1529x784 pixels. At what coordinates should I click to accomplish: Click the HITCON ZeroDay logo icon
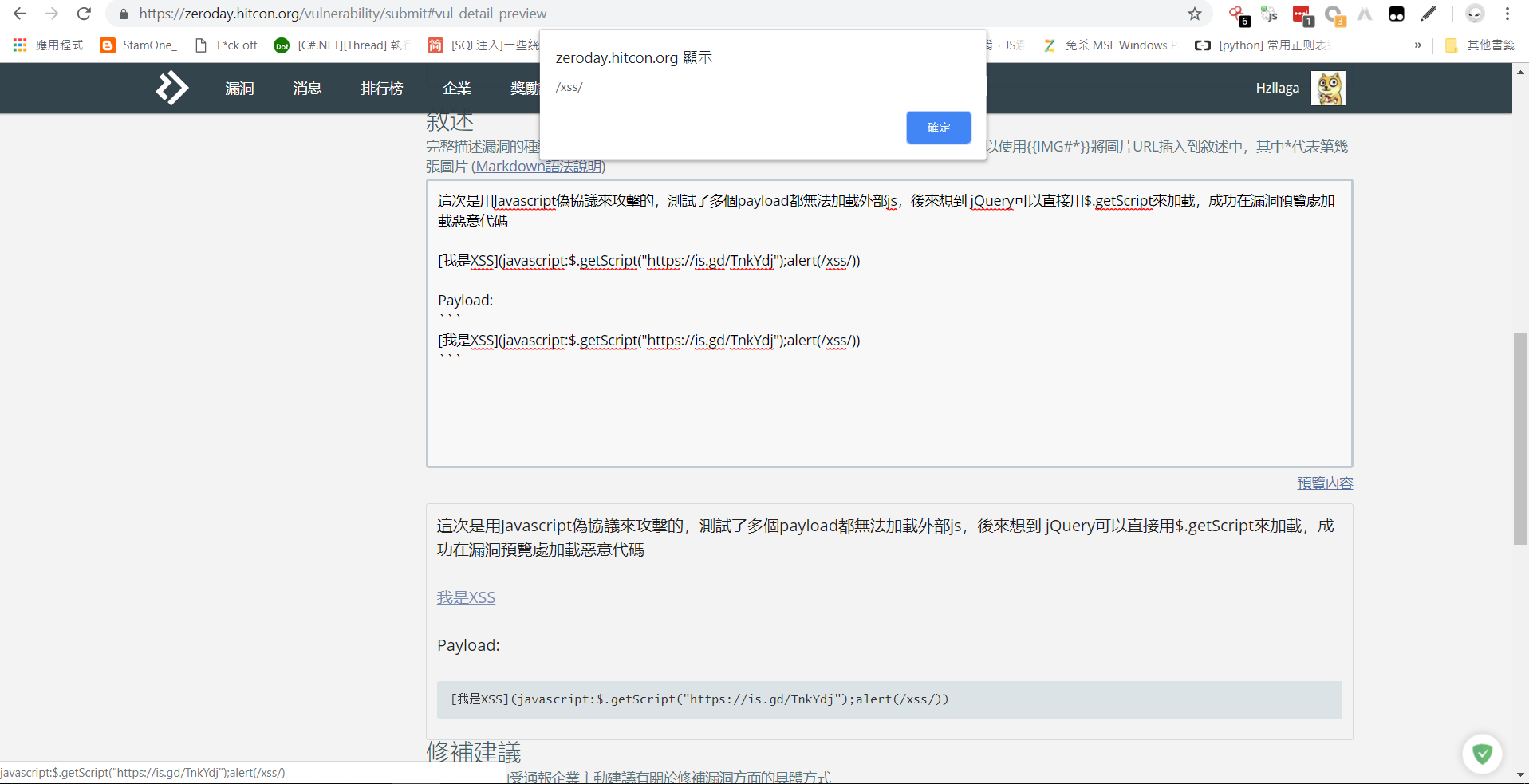tap(171, 88)
